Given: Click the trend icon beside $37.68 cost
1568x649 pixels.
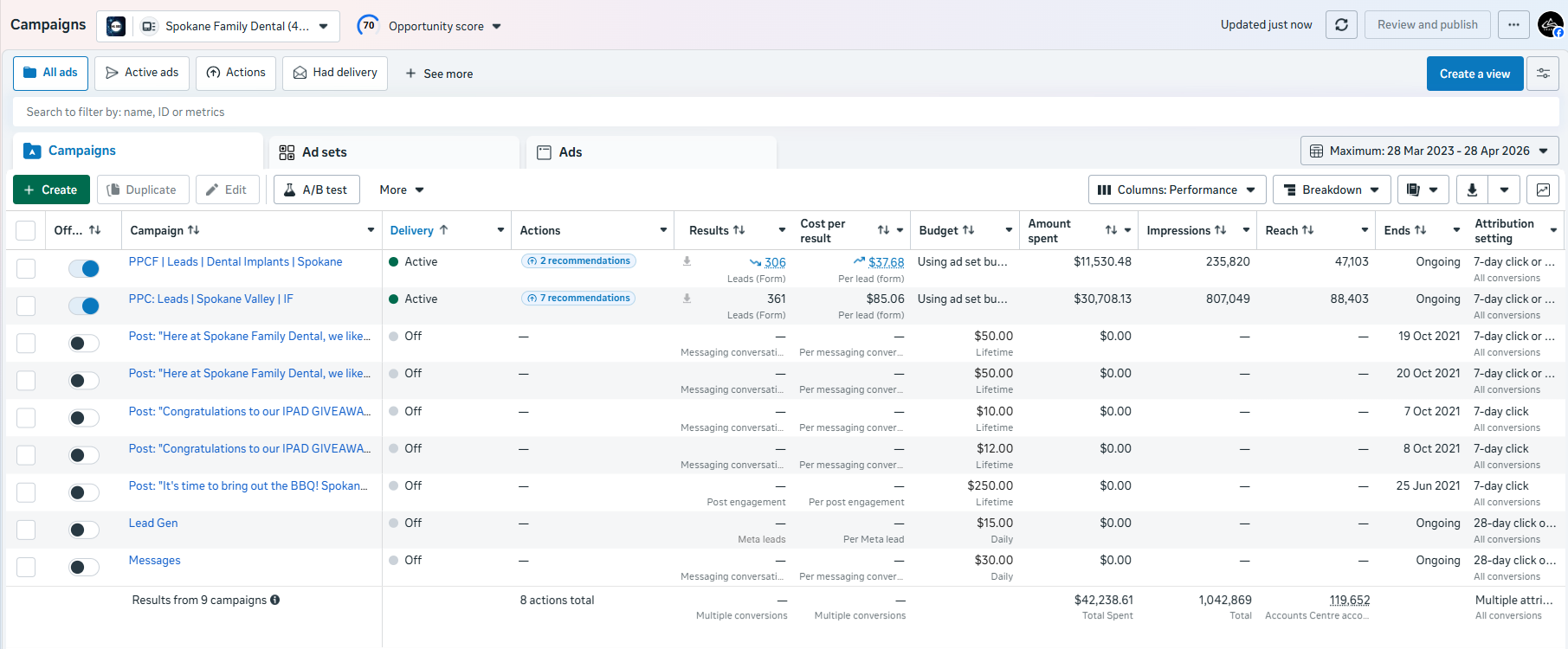Looking at the screenshot, I should tap(859, 260).
